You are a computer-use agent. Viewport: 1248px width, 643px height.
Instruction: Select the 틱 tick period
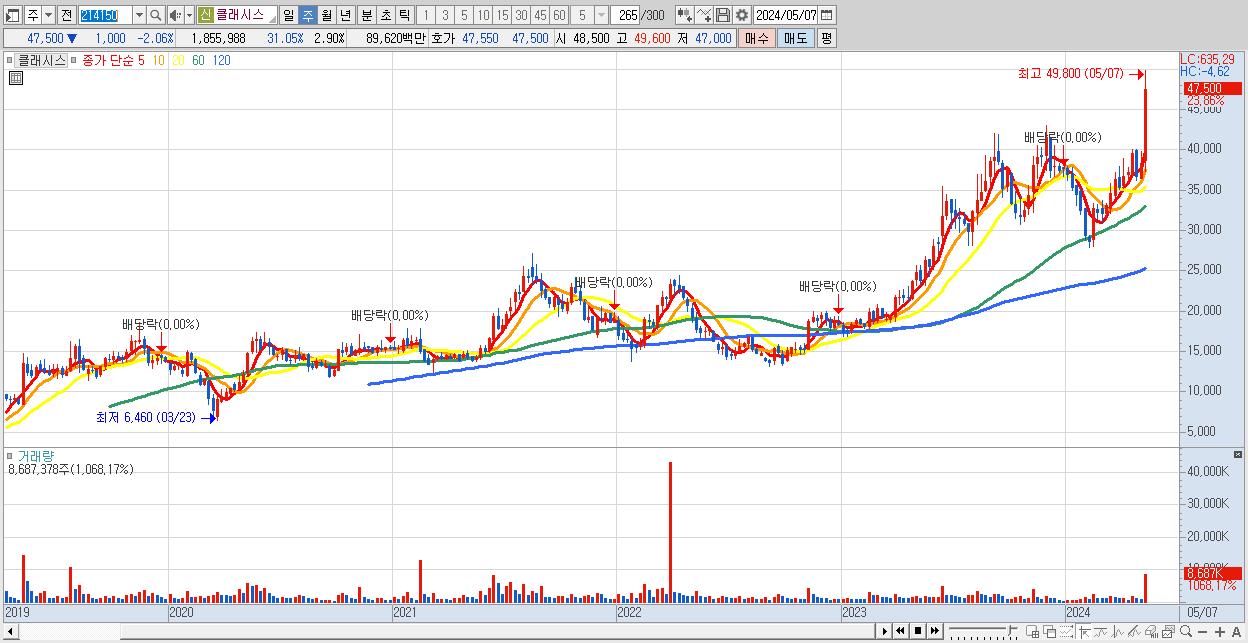[404, 15]
